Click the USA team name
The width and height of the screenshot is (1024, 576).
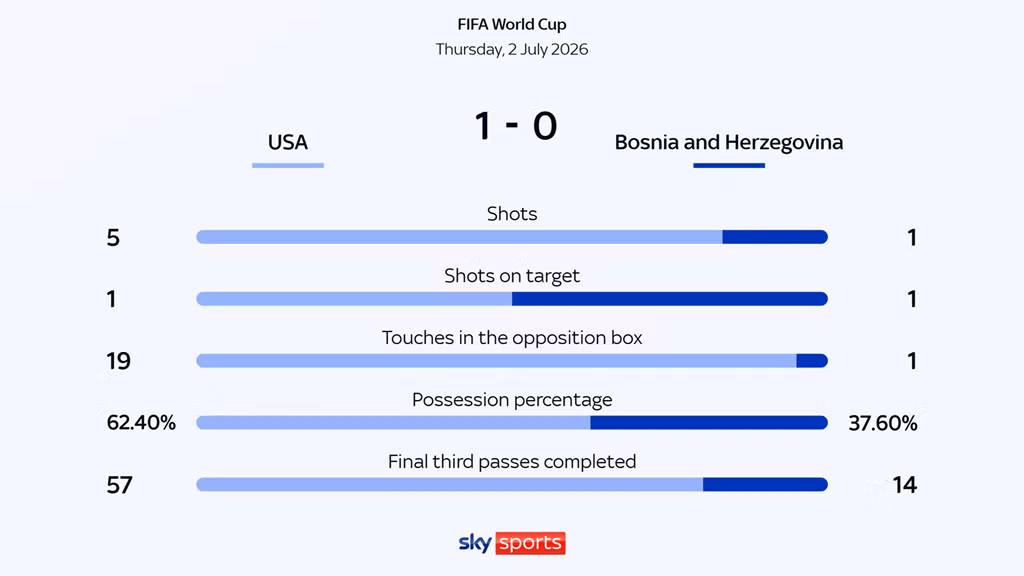point(287,142)
